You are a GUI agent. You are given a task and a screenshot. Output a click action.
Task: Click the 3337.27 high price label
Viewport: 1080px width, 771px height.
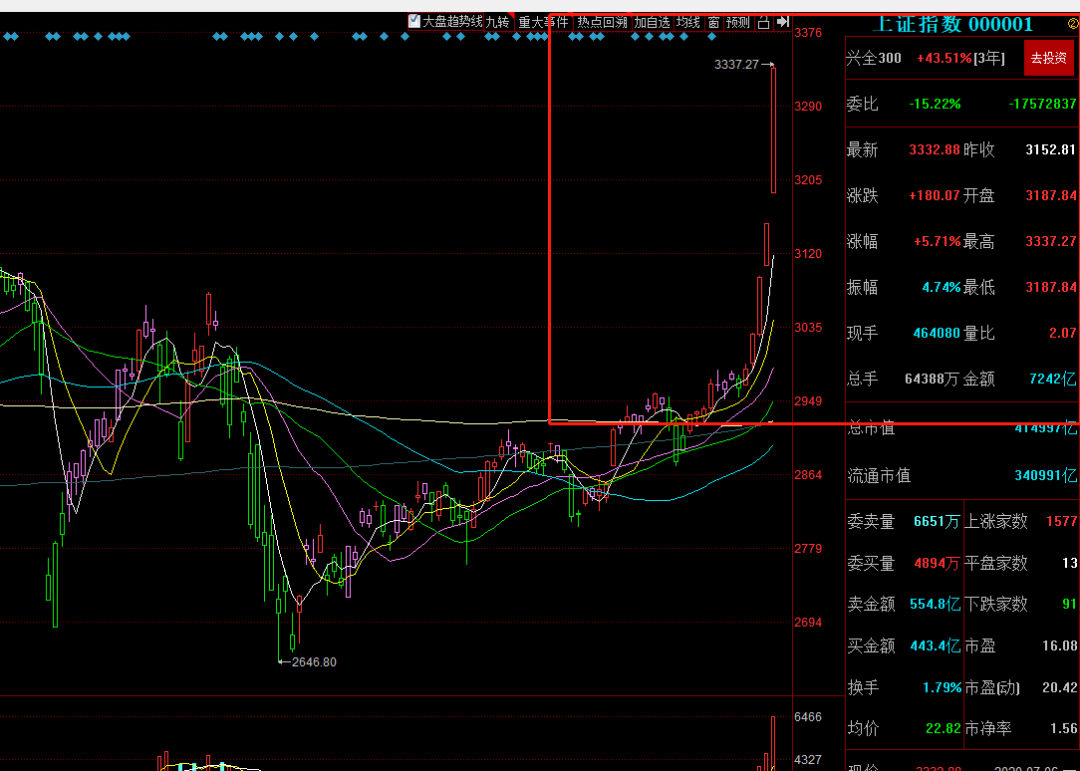(x=736, y=65)
